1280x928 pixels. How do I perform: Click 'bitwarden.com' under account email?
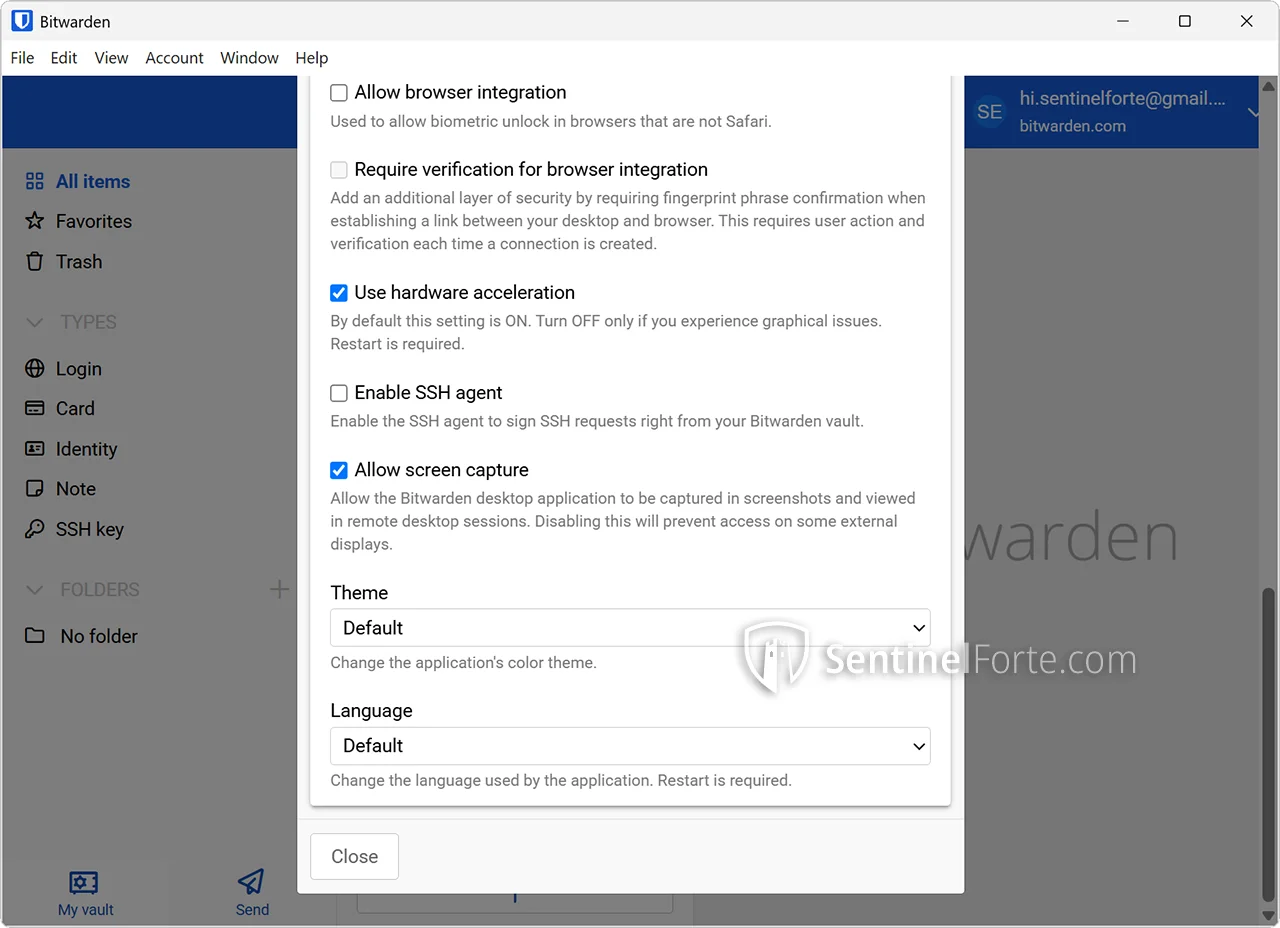coord(1072,126)
